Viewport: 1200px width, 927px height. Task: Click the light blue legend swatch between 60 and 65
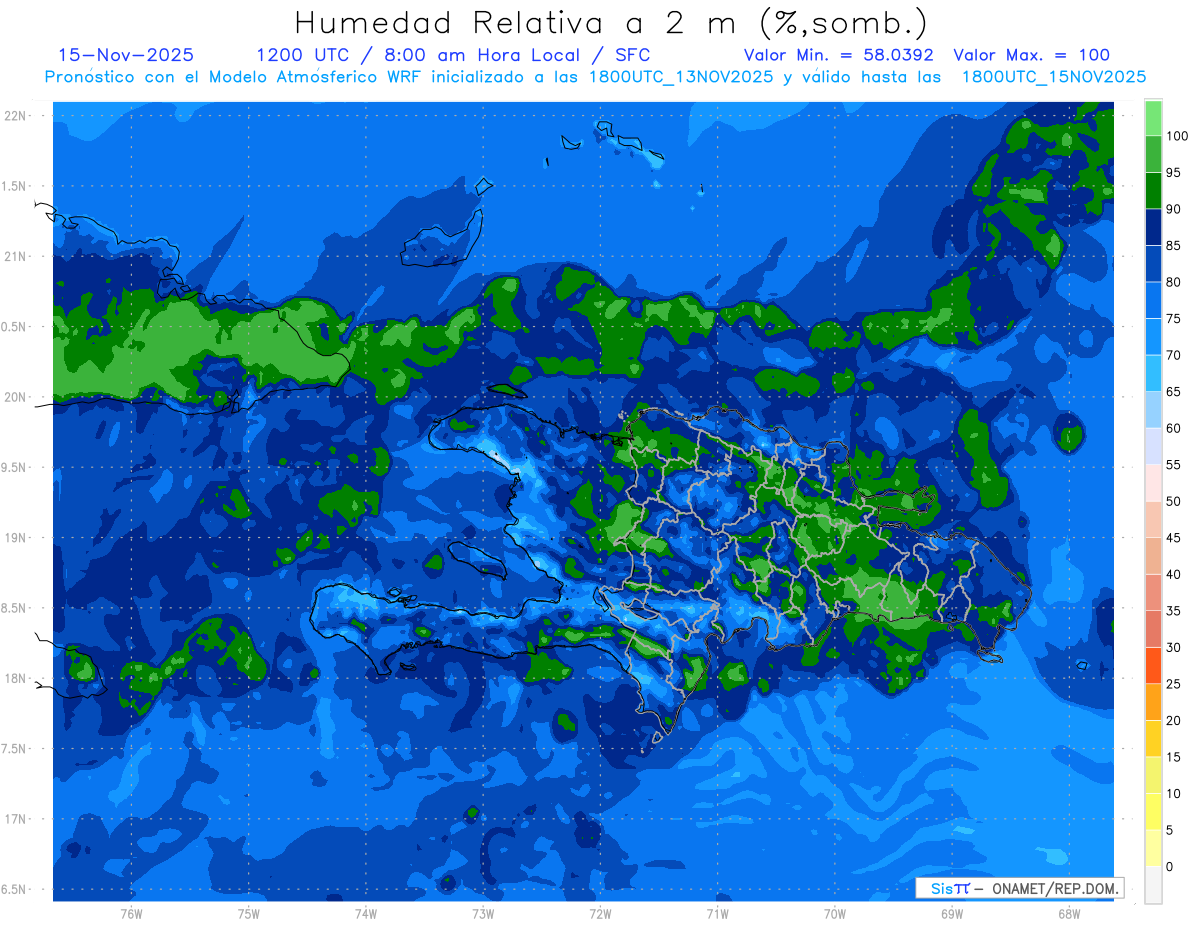click(x=1153, y=410)
